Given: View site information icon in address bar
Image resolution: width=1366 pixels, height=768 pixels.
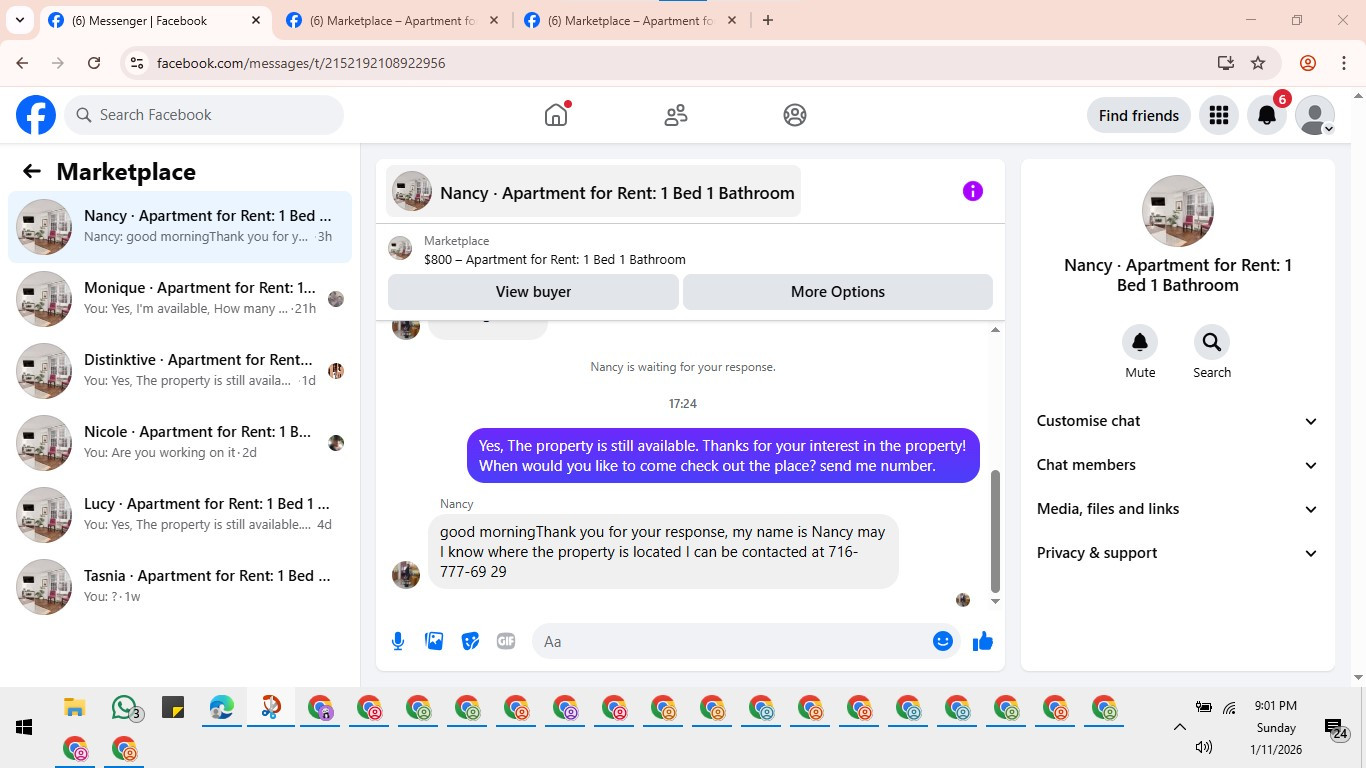Looking at the screenshot, I should [x=137, y=63].
